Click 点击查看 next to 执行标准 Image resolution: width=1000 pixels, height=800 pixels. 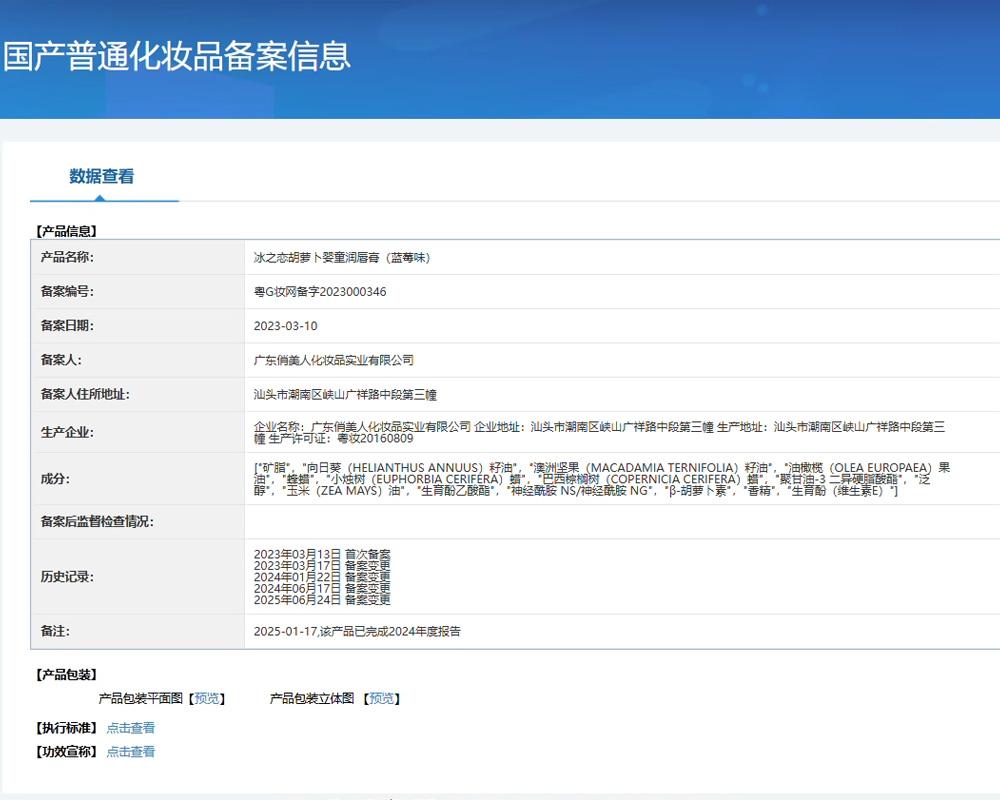click(x=131, y=728)
